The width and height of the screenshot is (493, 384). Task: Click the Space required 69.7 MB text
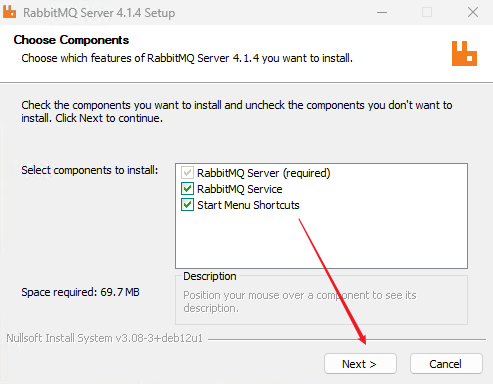80,292
